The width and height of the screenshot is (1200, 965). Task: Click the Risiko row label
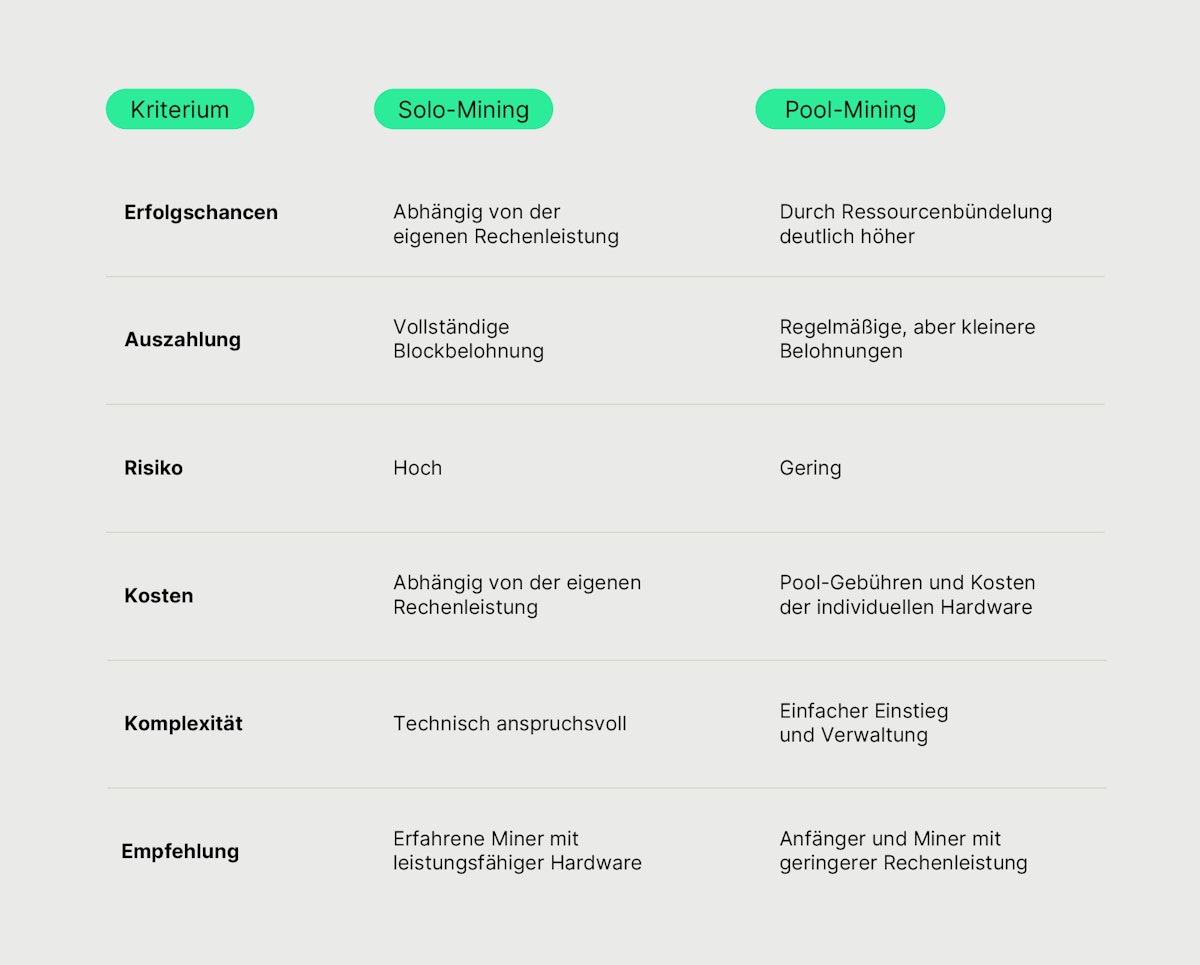click(x=153, y=467)
